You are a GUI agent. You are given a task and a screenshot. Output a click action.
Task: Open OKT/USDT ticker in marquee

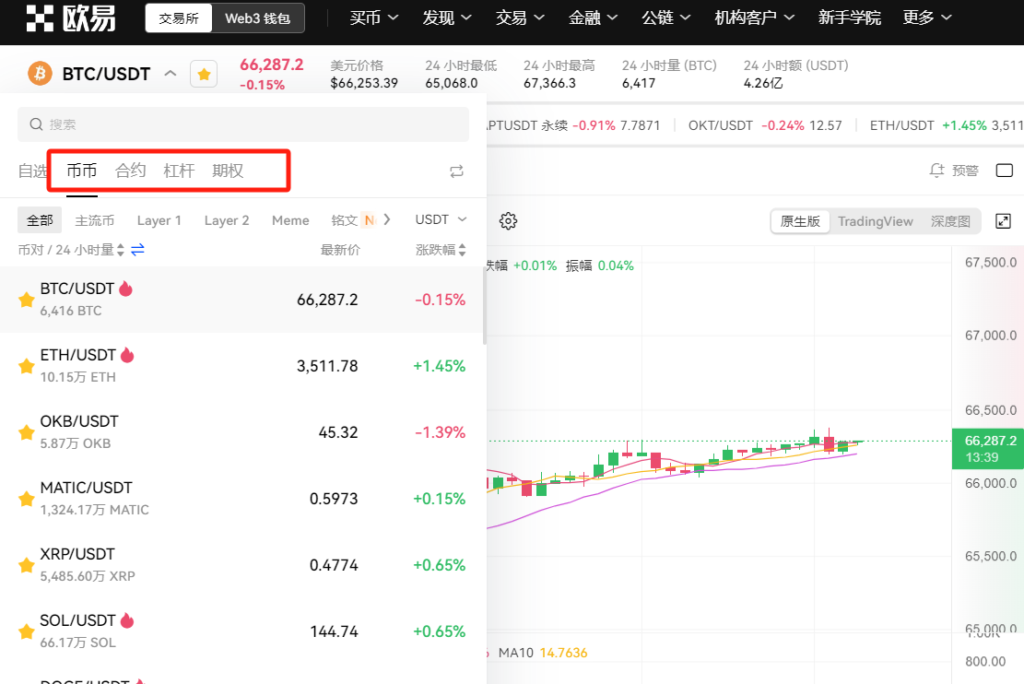click(x=765, y=125)
